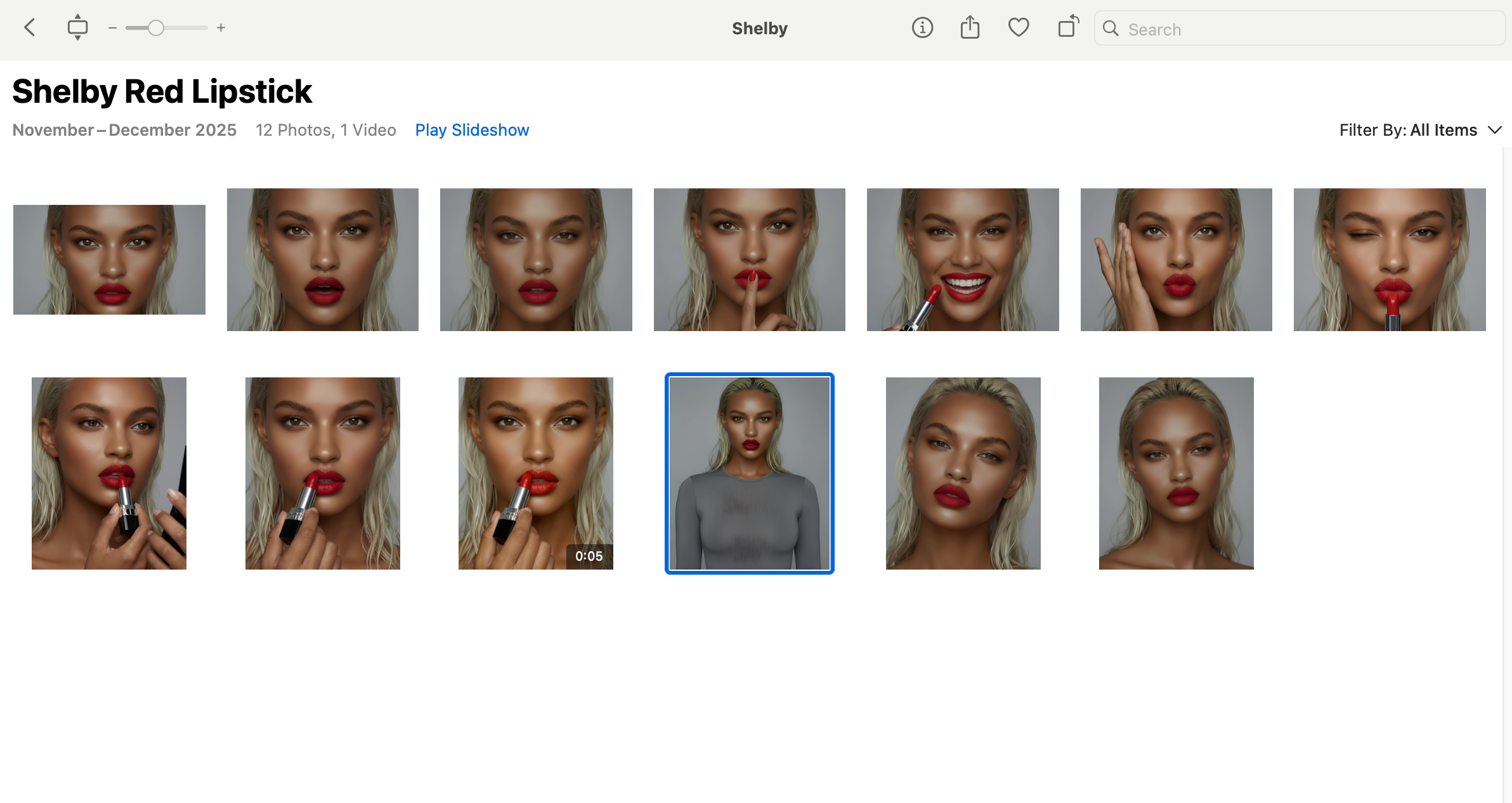Image resolution: width=1512 pixels, height=803 pixels.
Task: Click the Share icon in the toolbar
Action: pos(969,27)
